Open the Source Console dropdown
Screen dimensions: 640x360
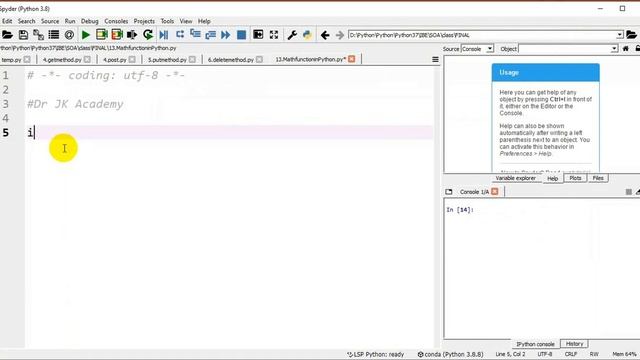[490, 49]
